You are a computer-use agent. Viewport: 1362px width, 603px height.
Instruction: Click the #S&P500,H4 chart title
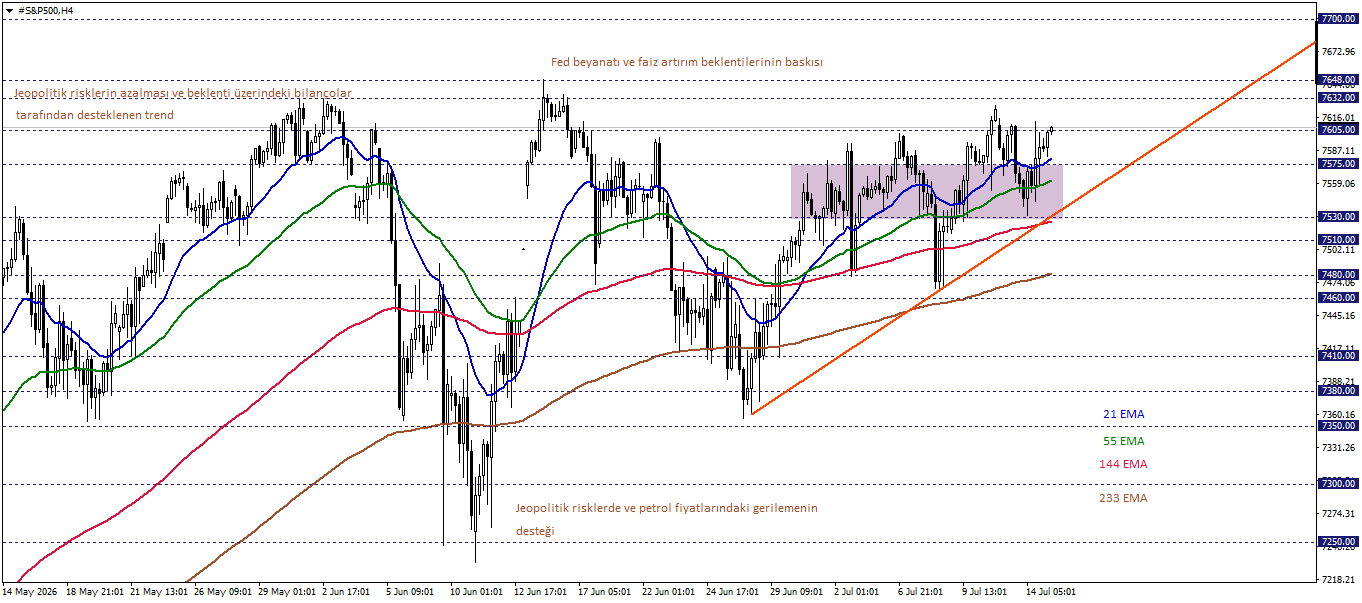[45, 10]
